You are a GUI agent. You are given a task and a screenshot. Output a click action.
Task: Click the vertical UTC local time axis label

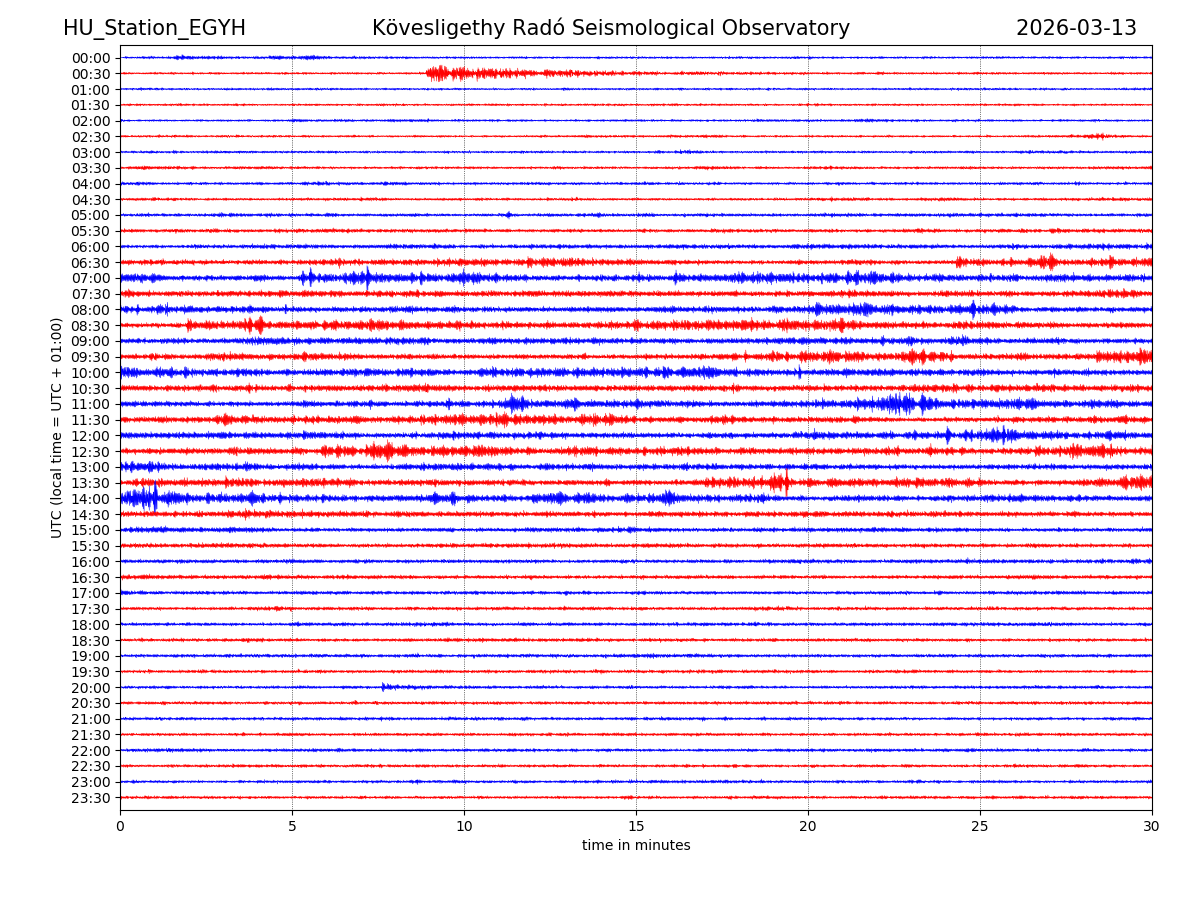pyautogui.click(x=57, y=427)
